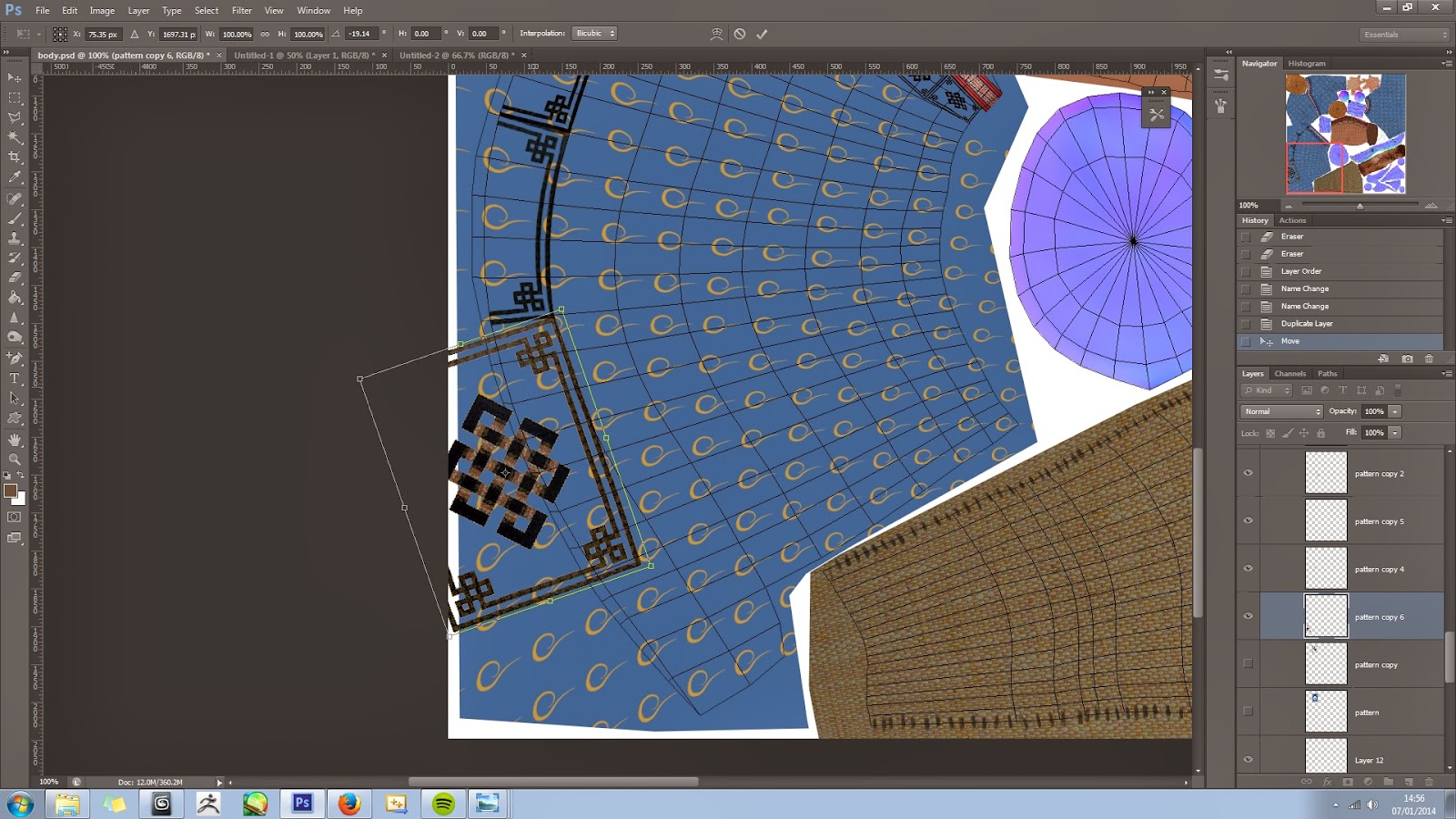Image resolution: width=1456 pixels, height=819 pixels.
Task: Open the Filter menu
Action: tap(241, 10)
